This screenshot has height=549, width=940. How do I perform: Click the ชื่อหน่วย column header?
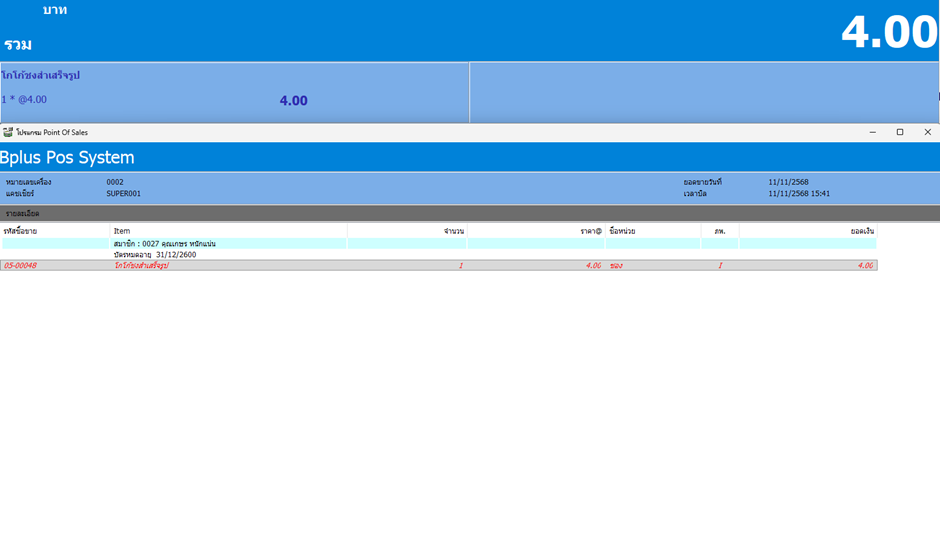pos(622,231)
